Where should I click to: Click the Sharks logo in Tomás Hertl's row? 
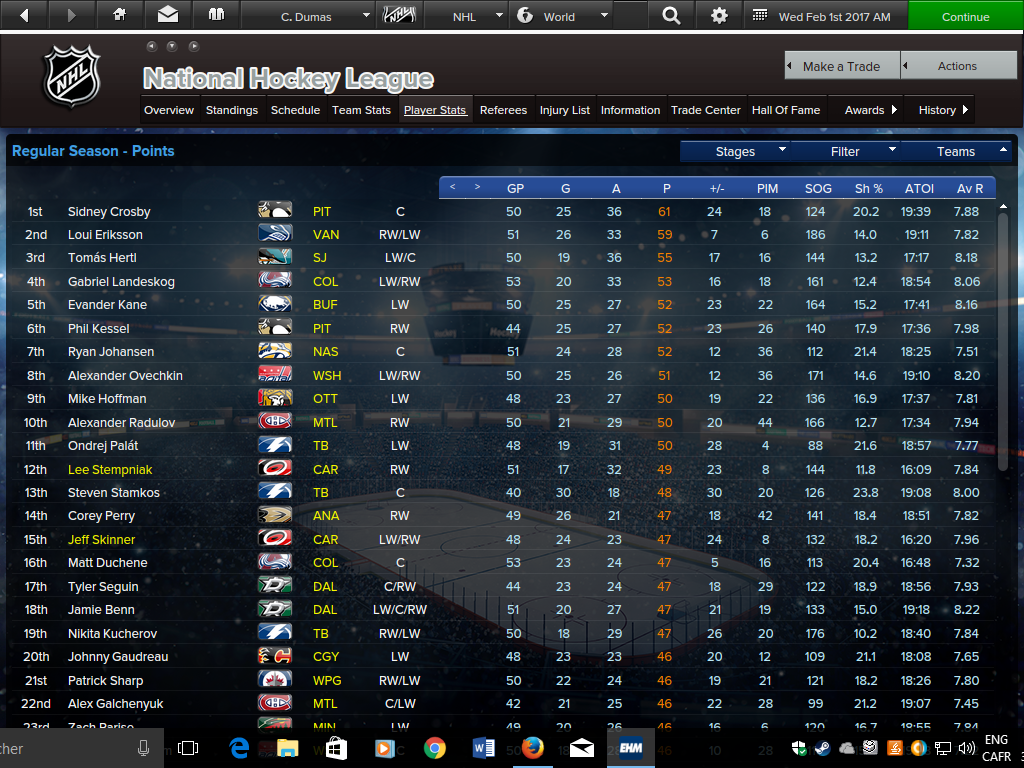pyautogui.click(x=275, y=257)
